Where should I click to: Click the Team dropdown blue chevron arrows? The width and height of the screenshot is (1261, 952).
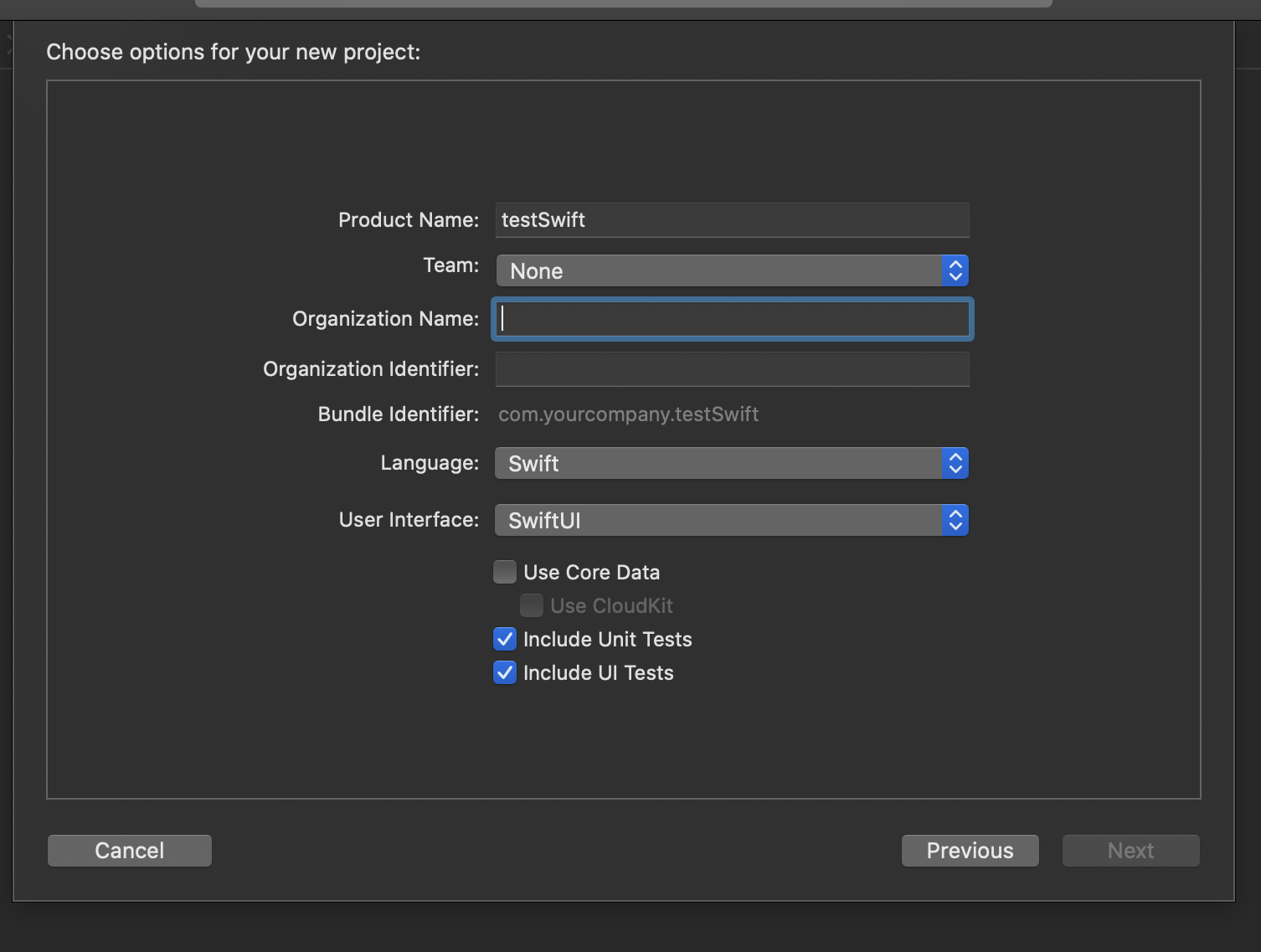tap(955, 270)
